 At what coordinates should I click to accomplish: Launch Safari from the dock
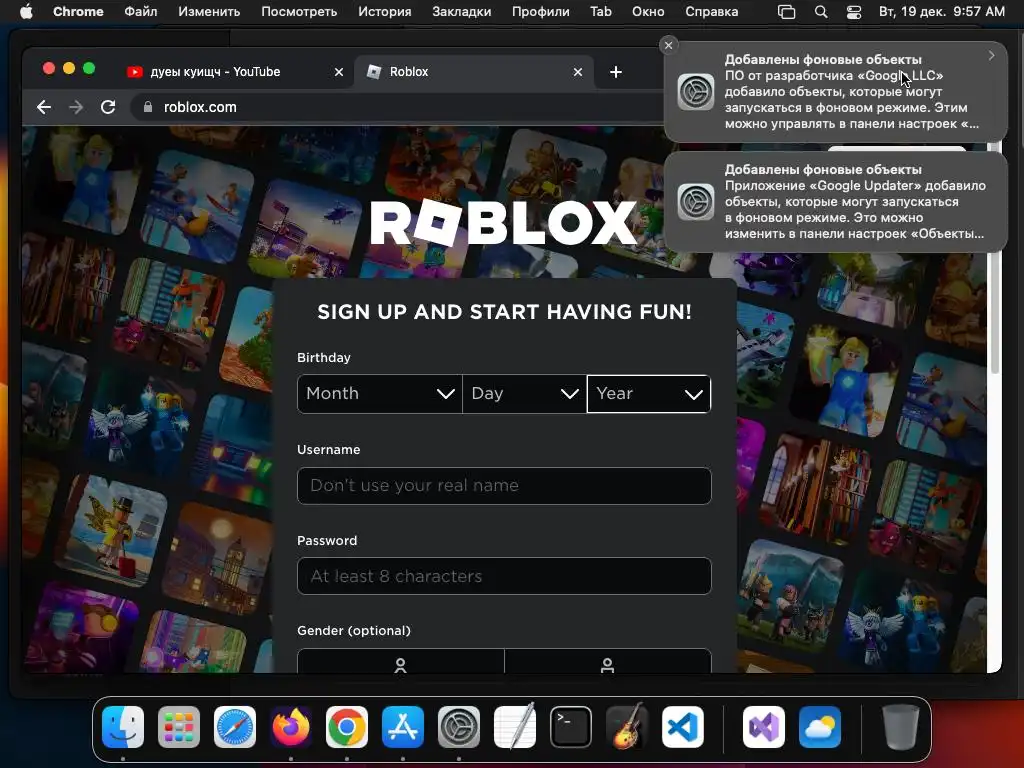click(x=235, y=727)
